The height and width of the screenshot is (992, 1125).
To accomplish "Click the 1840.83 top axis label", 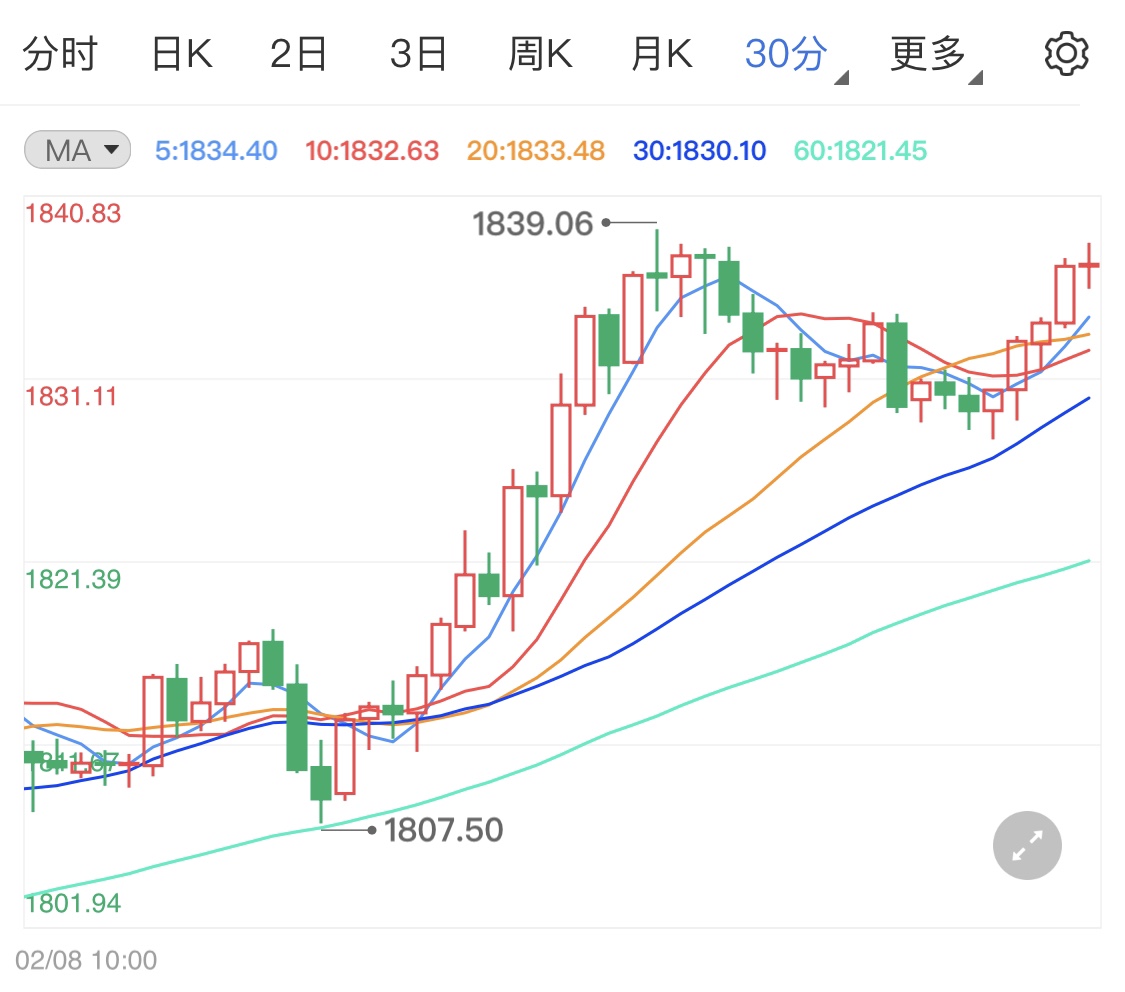I will 73,213.
